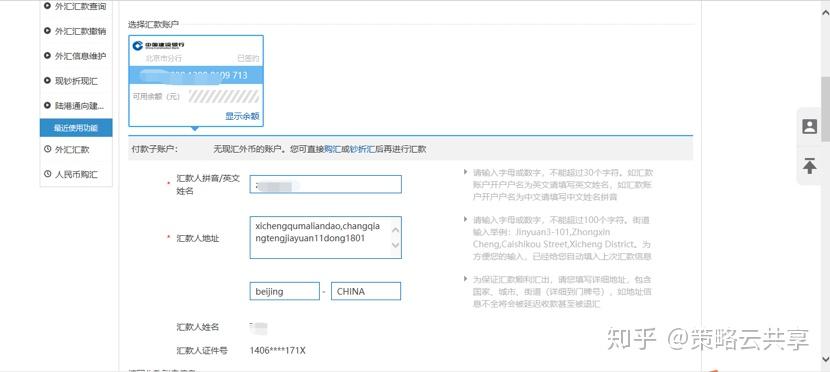The image size is (830, 372).
Task: Click address box scroll up arrow
Action: pos(395,230)
